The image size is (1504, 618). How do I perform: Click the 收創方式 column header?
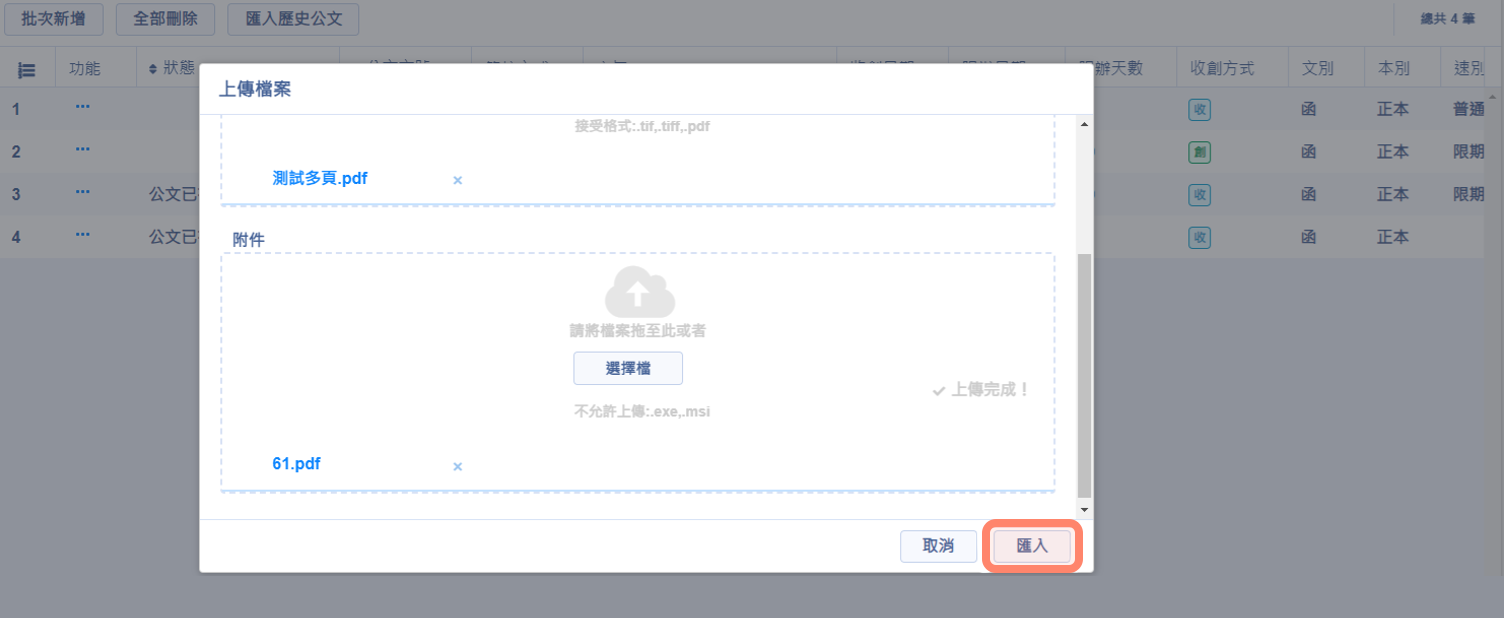[1222, 69]
